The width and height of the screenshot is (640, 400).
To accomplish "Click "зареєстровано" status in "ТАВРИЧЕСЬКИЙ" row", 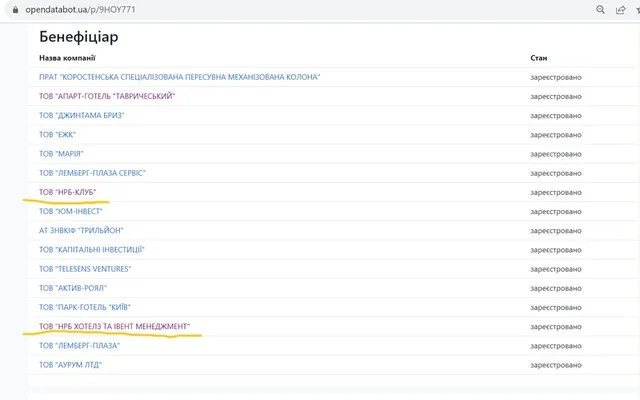I will point(556,96).
